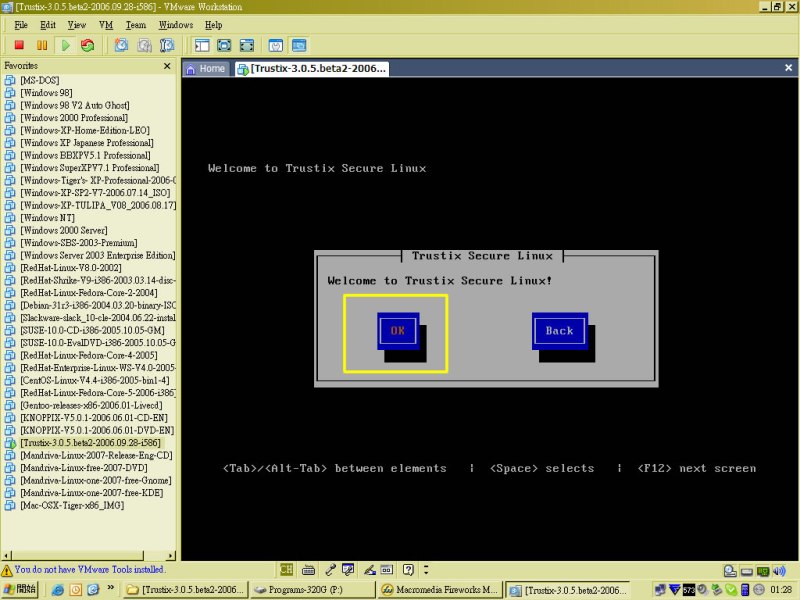The width and height of the screenshot is (800, 600).
Task: Select the Trustix-3.0.5.beta2 VM tab
Action: (312, 68)
